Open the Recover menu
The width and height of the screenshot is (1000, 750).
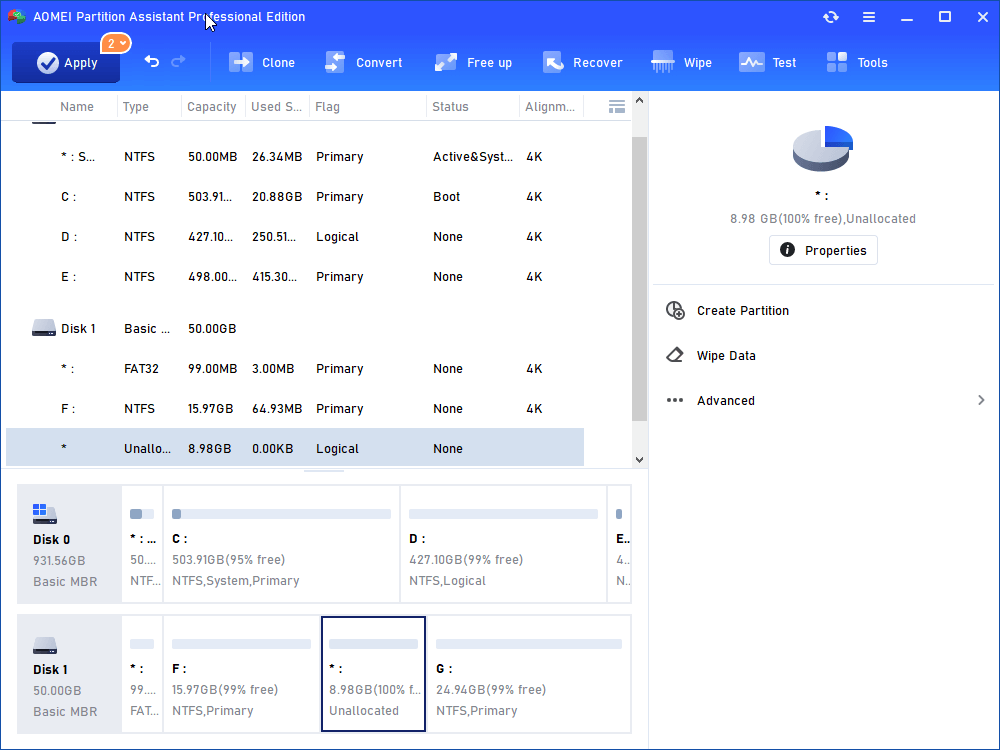[x=582, y=62]
